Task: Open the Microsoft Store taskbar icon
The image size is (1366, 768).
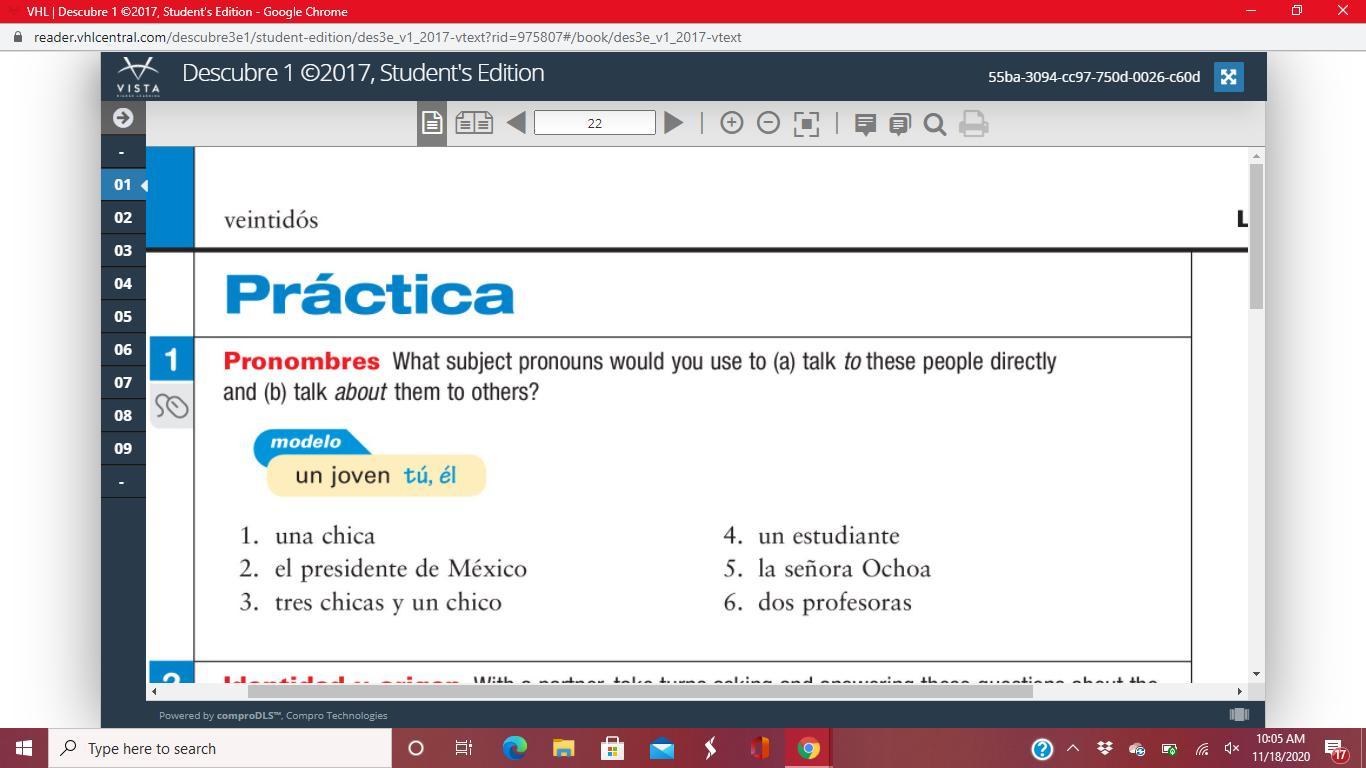Action: [x=612, y=748]
